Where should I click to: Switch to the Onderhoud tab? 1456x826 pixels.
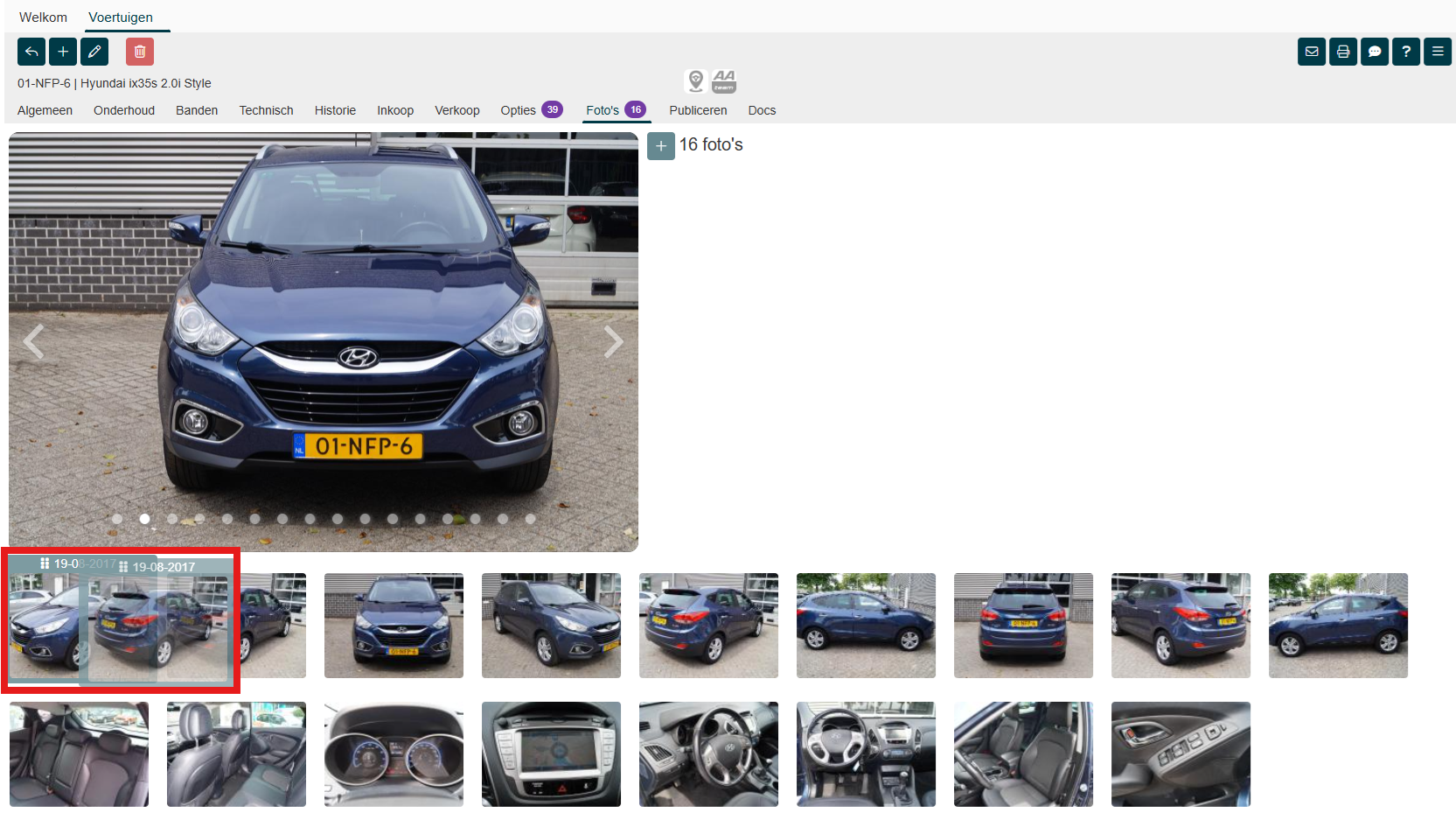coord(124,110)
